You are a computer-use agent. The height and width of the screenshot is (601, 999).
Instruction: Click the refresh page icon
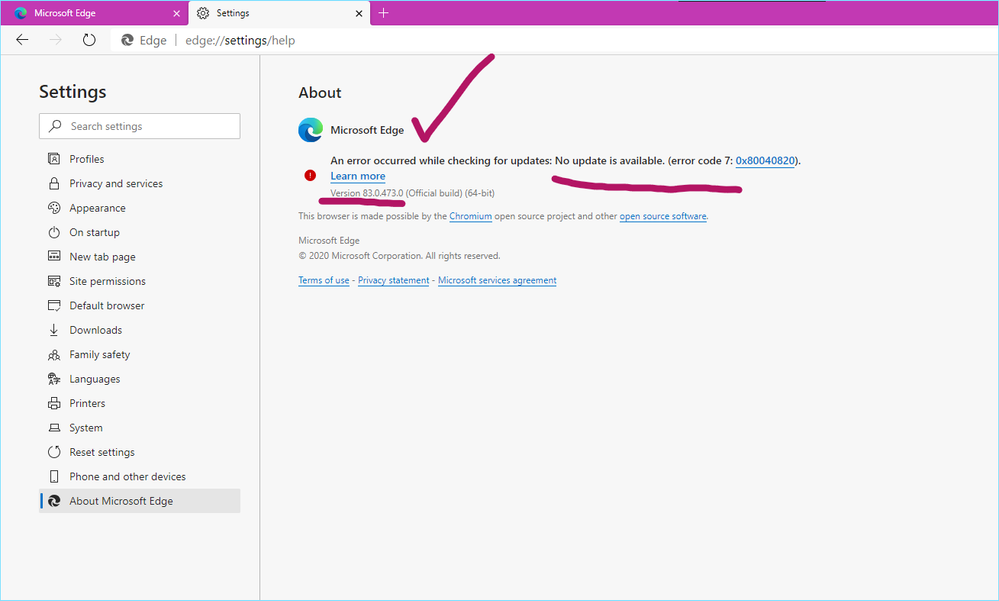coord(89,40)
